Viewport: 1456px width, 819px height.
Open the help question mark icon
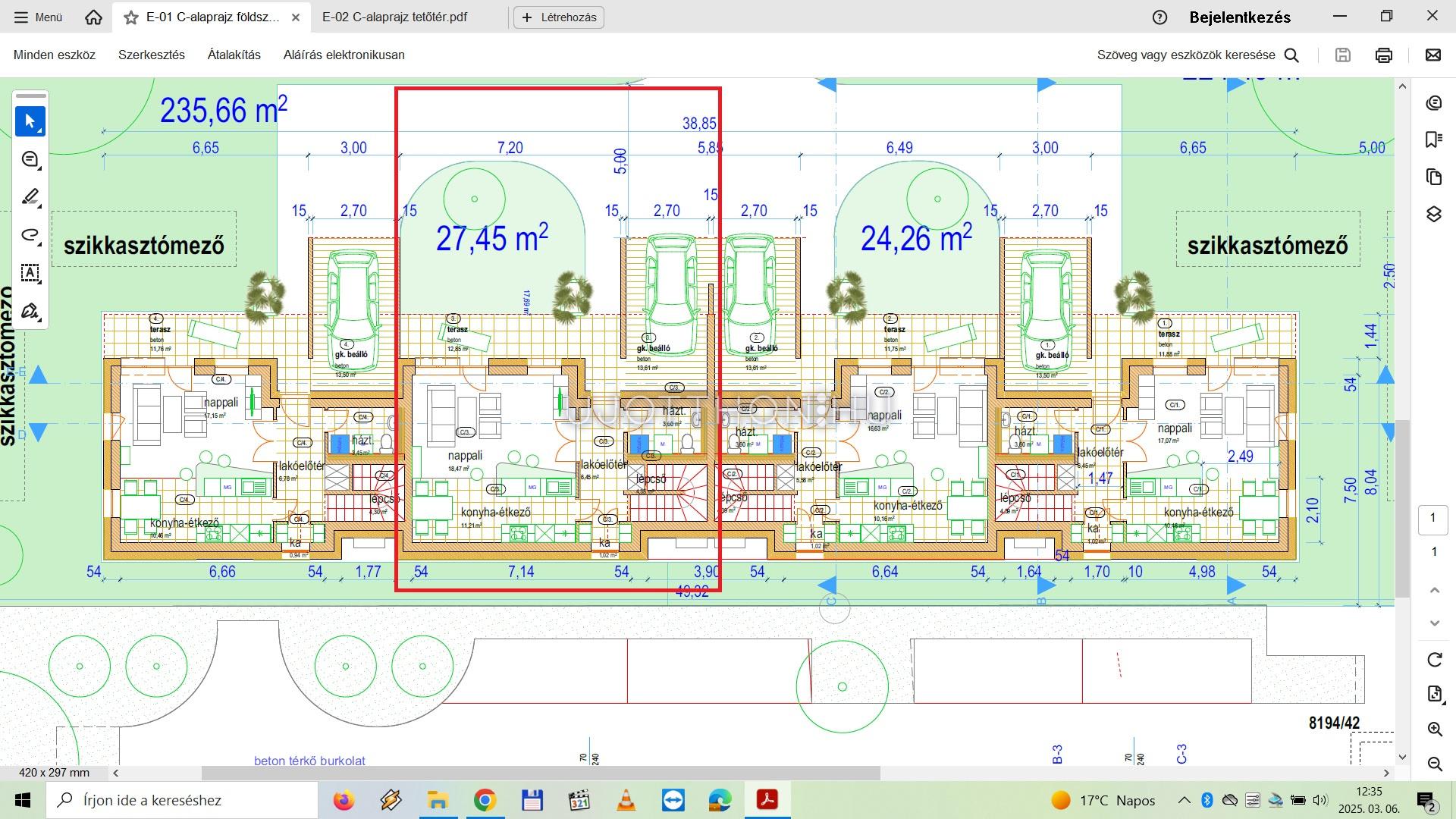click(x=1159, y=17)
